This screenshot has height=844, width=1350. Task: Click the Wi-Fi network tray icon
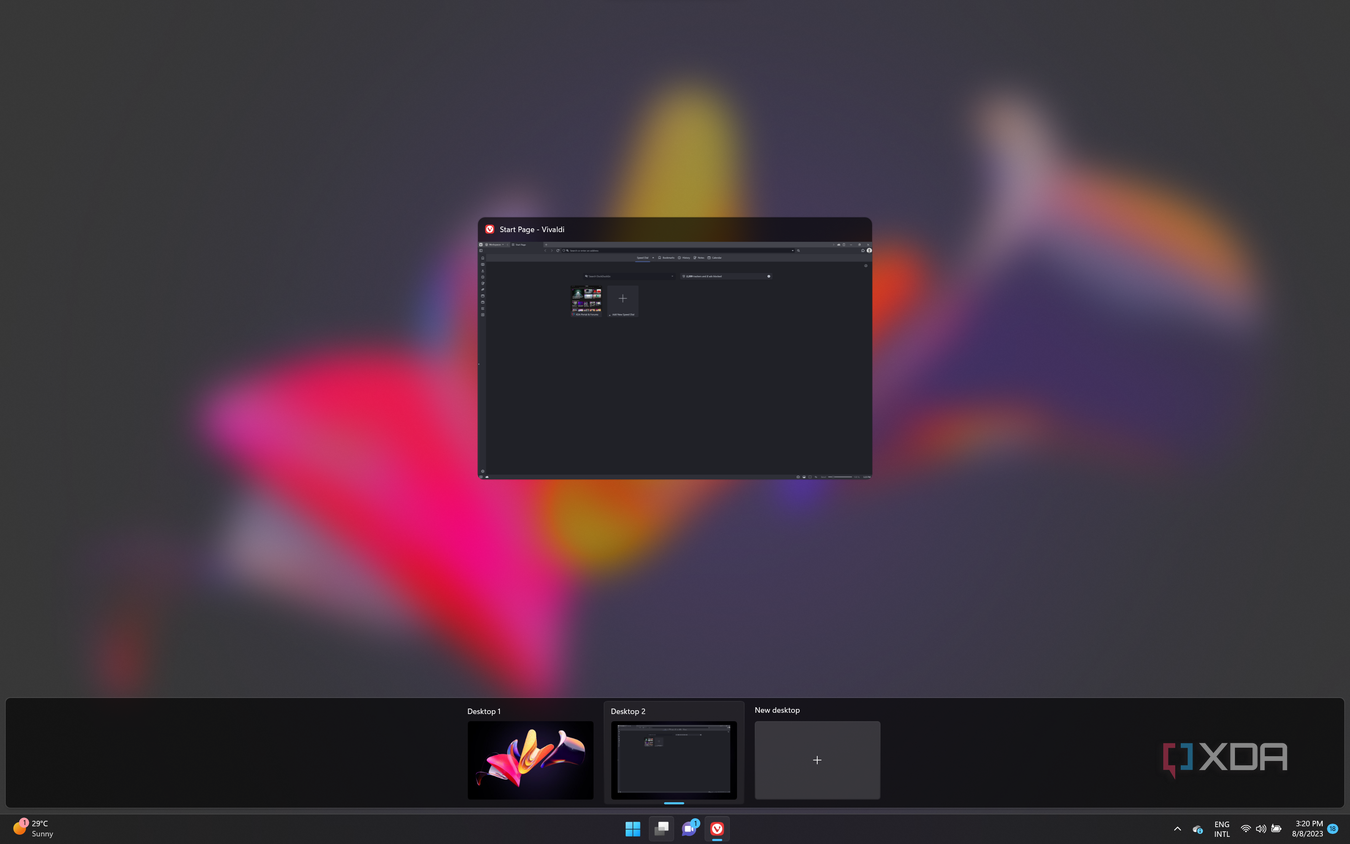[1246, 829]
